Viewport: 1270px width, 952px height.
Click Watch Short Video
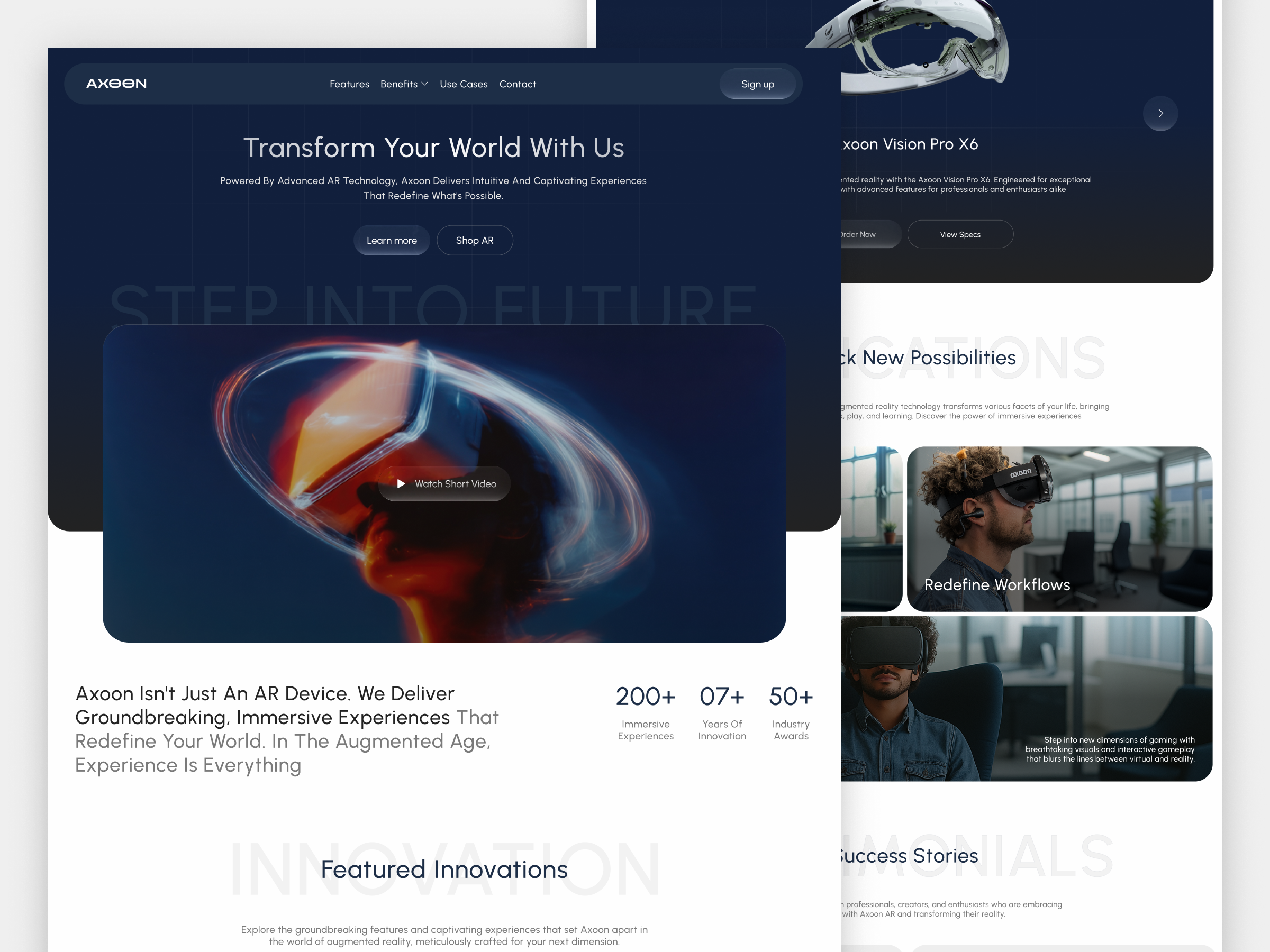444,484
